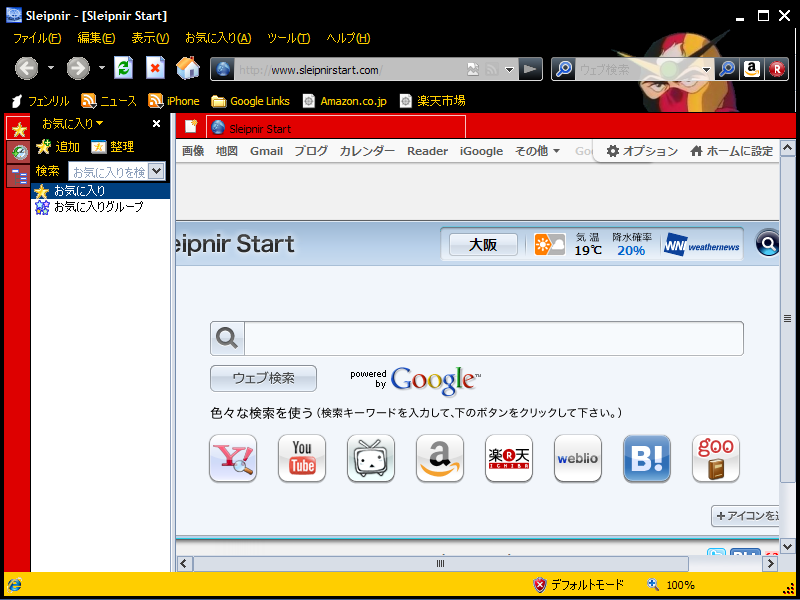Click the Internet Explorer engine icon in the status bar
The width and height of the screenshot is (800, 600).
coord(14,585)
